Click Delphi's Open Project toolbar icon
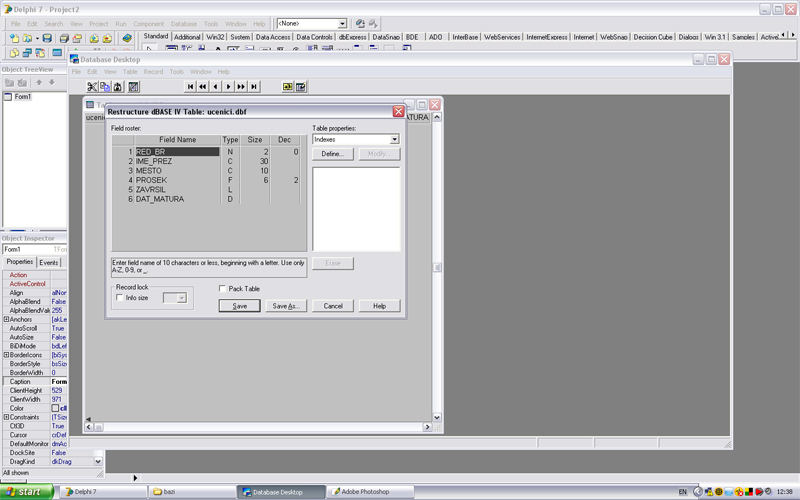The width and height of the screenshot is (800, 500). click(x=77, y=38)
